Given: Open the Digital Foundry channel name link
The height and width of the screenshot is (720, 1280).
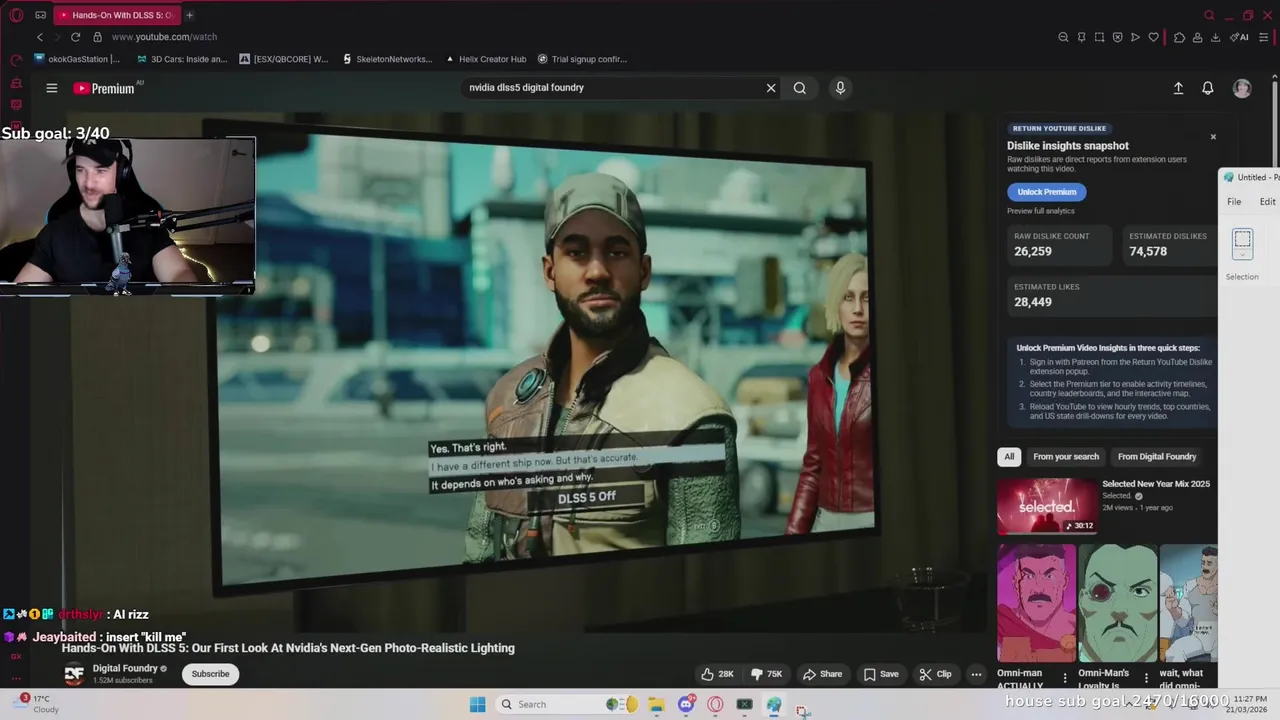Looking at the screenshot, I should click(x=125, y=668).
